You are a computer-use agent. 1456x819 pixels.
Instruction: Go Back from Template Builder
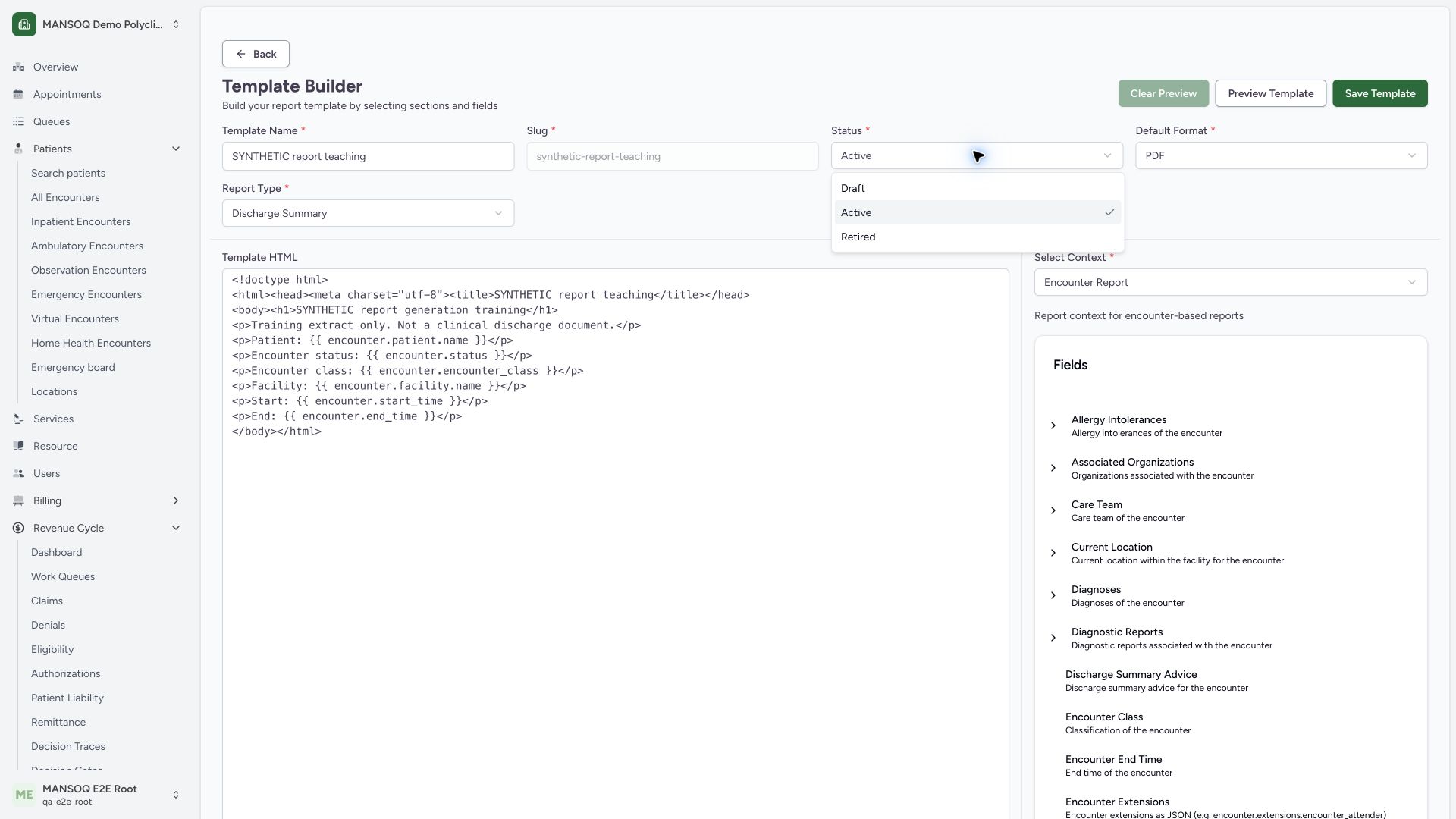(x=256, y=54)
